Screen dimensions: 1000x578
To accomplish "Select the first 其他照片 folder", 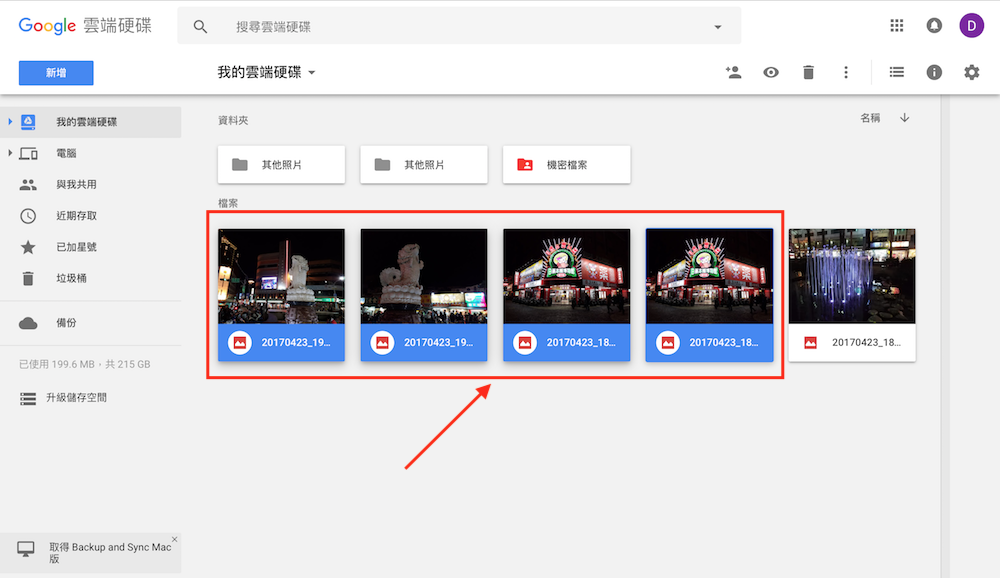I will click(281, 165).
